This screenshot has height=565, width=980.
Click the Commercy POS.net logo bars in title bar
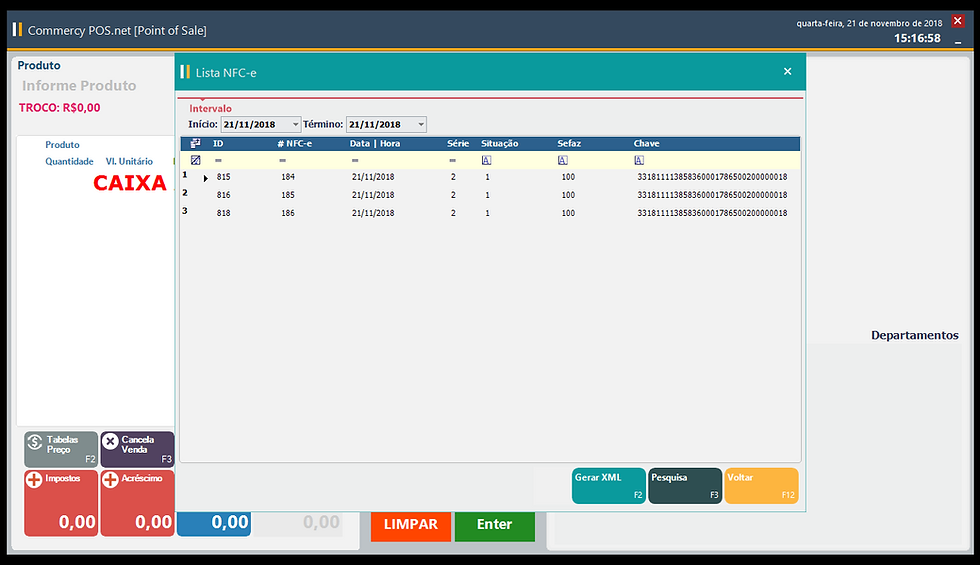point(17,29)
